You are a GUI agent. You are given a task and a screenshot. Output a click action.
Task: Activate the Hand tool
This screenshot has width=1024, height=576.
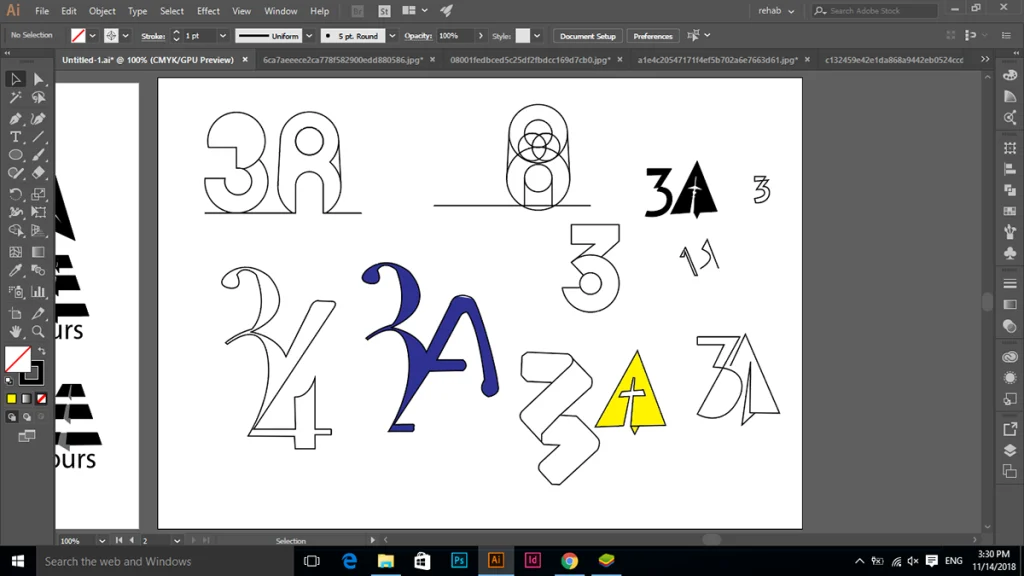(x=15, y=331)
